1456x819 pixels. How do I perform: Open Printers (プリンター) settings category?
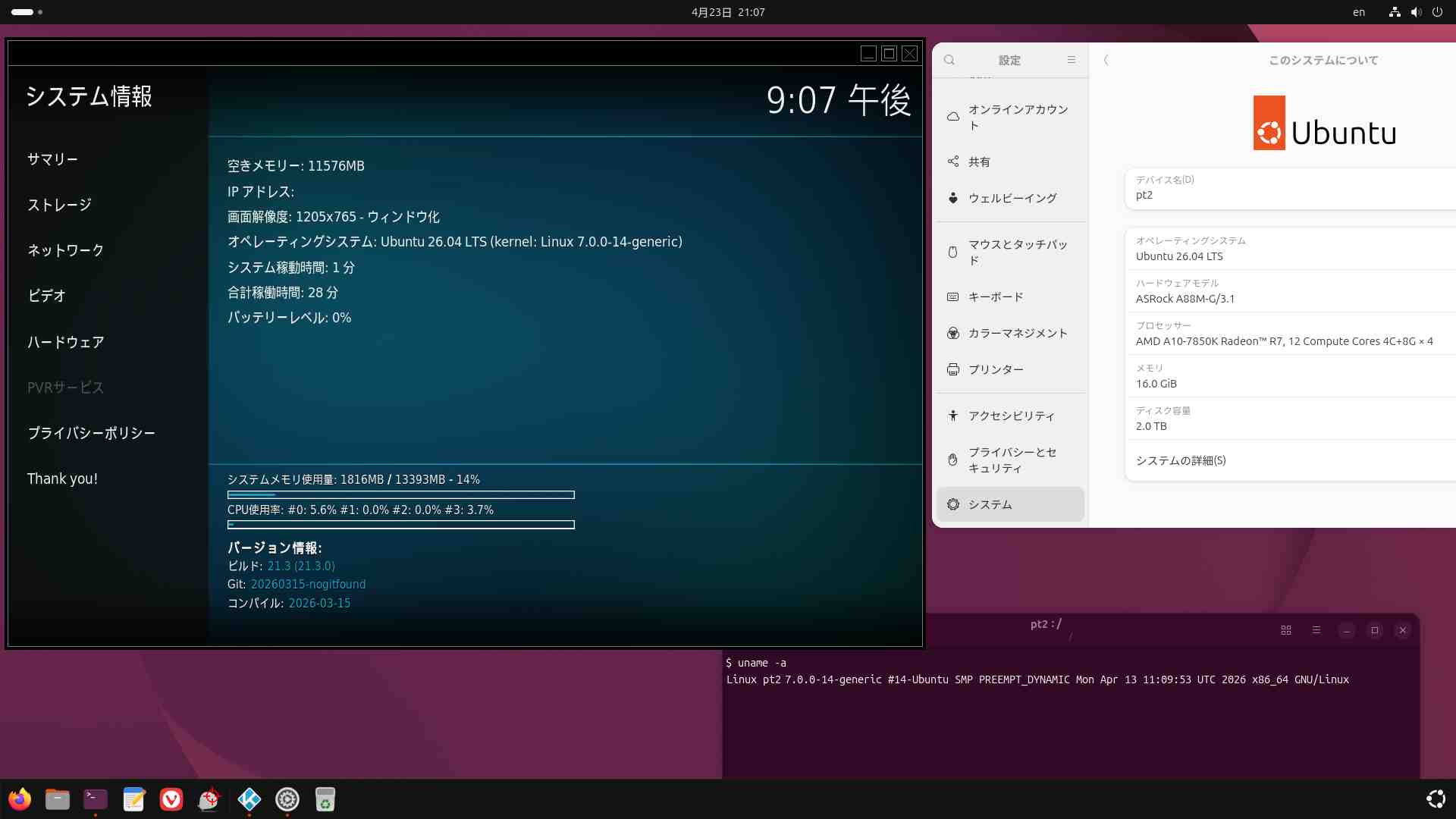[996, 369]
